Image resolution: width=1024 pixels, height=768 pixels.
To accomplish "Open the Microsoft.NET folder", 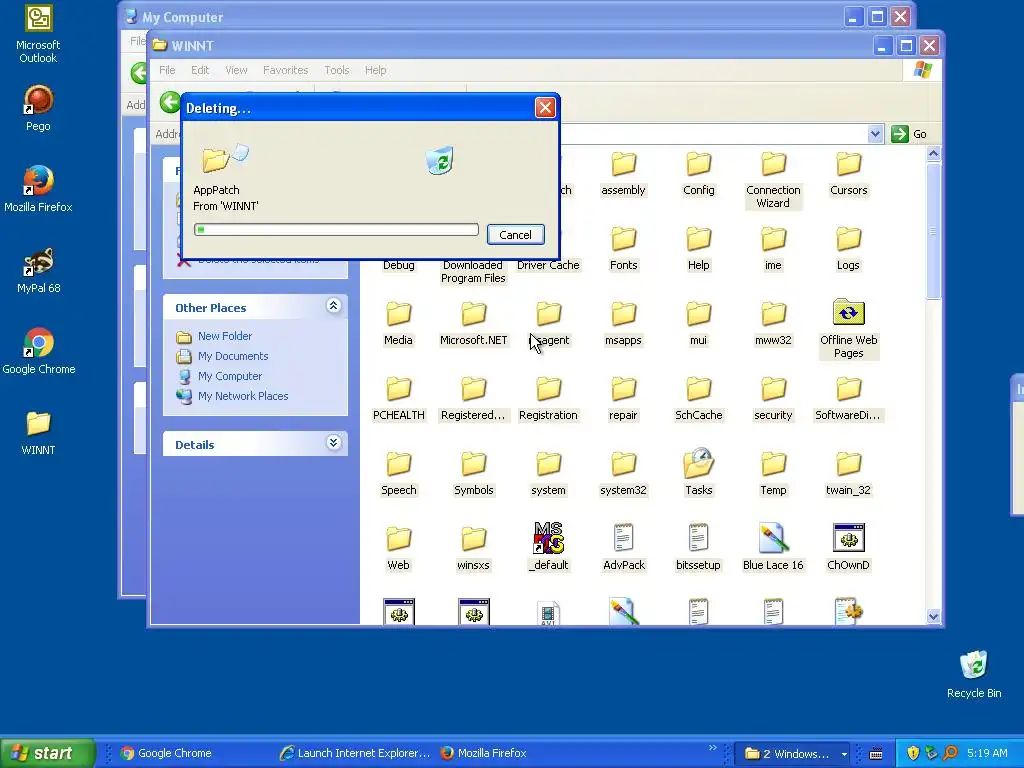I will pos(473,323).
